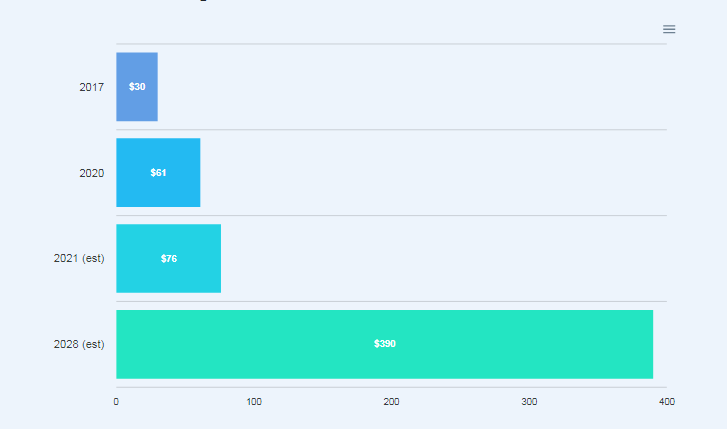Select the 2028 (est) green bar
Viewport: 727px width, 429px height.
(384, 344)
